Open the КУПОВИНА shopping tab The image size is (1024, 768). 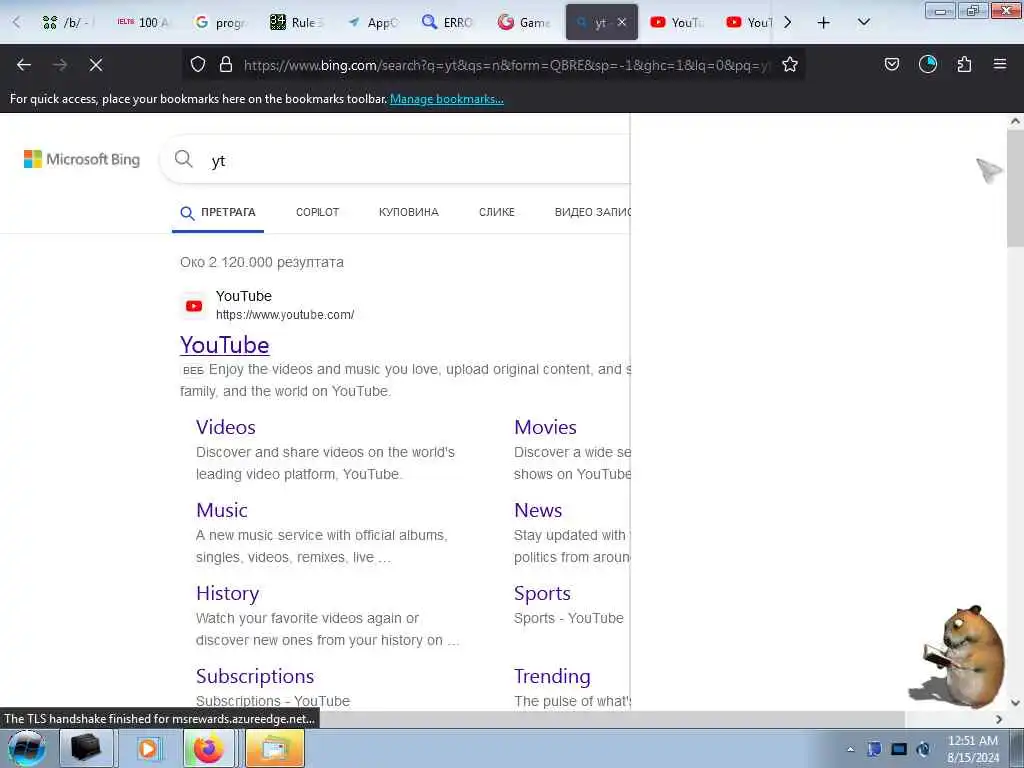tap(409, 212)
